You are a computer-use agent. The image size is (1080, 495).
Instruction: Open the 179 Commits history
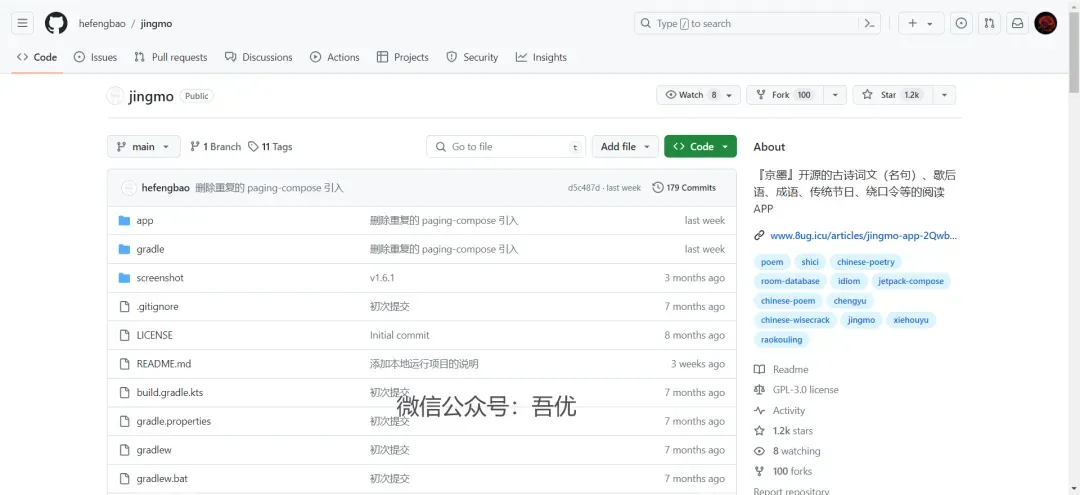684,187
